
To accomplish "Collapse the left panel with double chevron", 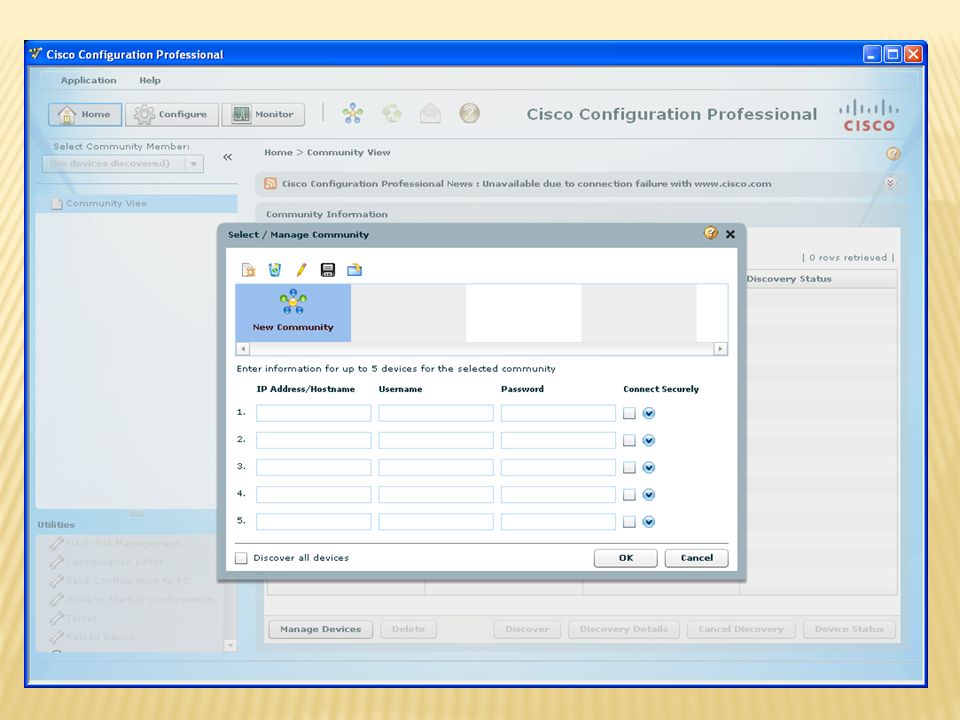I will pos(228,157).
